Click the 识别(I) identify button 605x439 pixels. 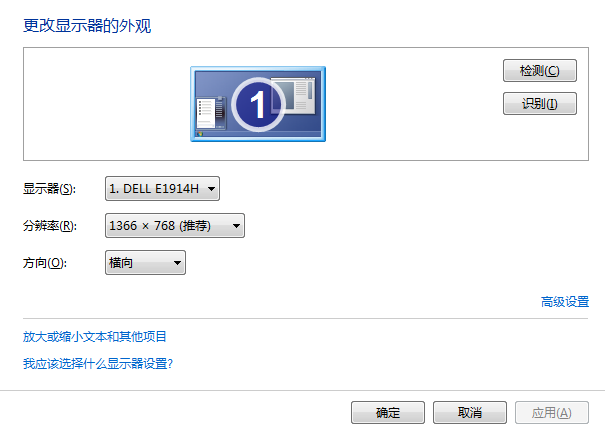539,103
